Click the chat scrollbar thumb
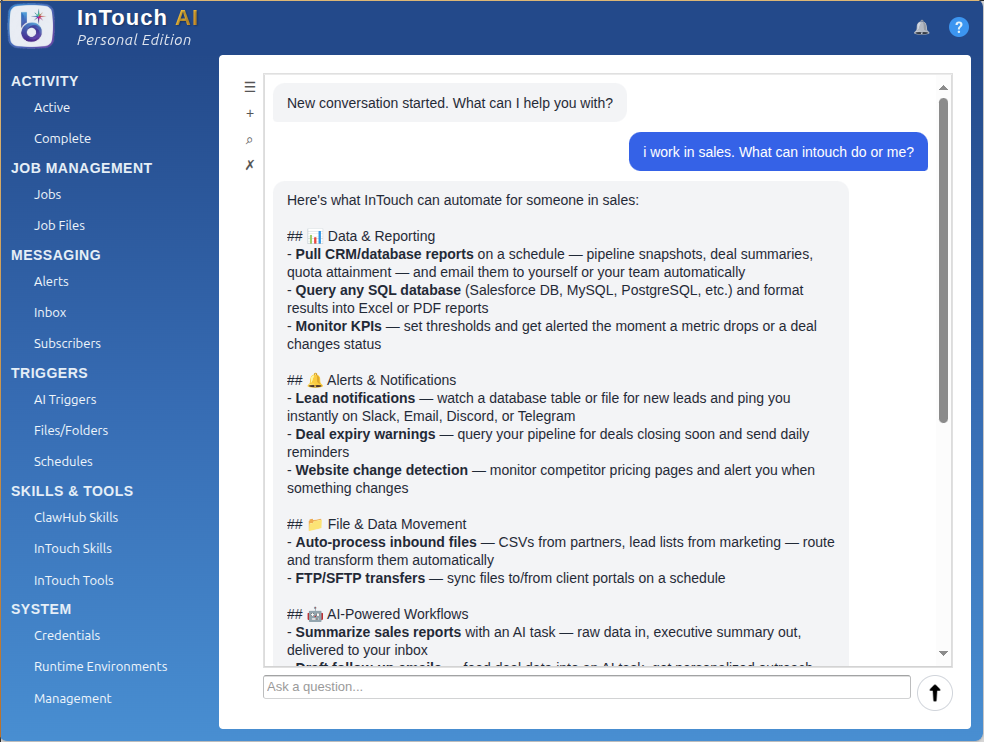Image resolution: width=984 pixels, height=742 pixels. pos(943,260)
